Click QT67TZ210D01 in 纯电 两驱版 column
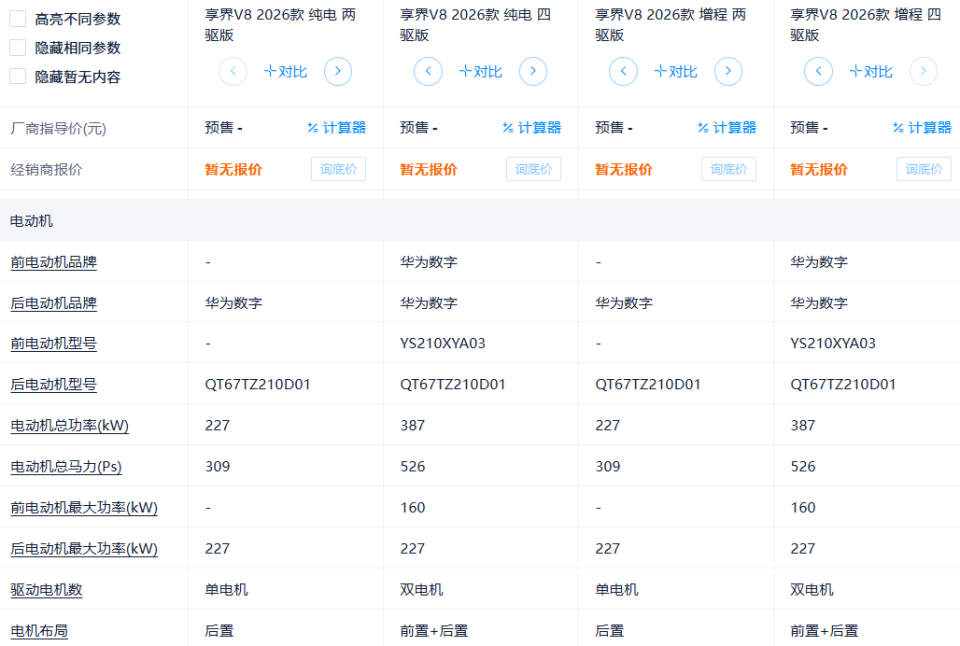Viewport: 960px width, 646px height. [x=258, y=385]
